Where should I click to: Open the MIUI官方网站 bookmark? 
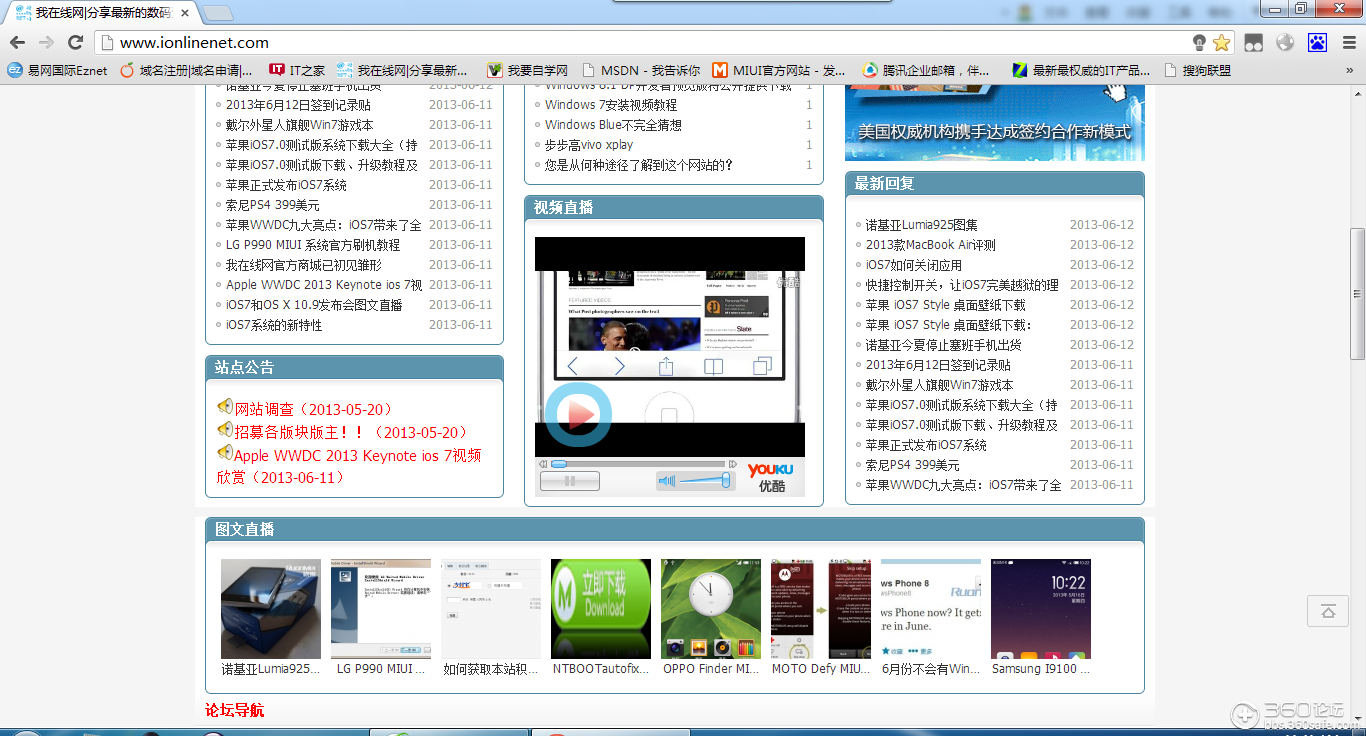coord(779,70)
